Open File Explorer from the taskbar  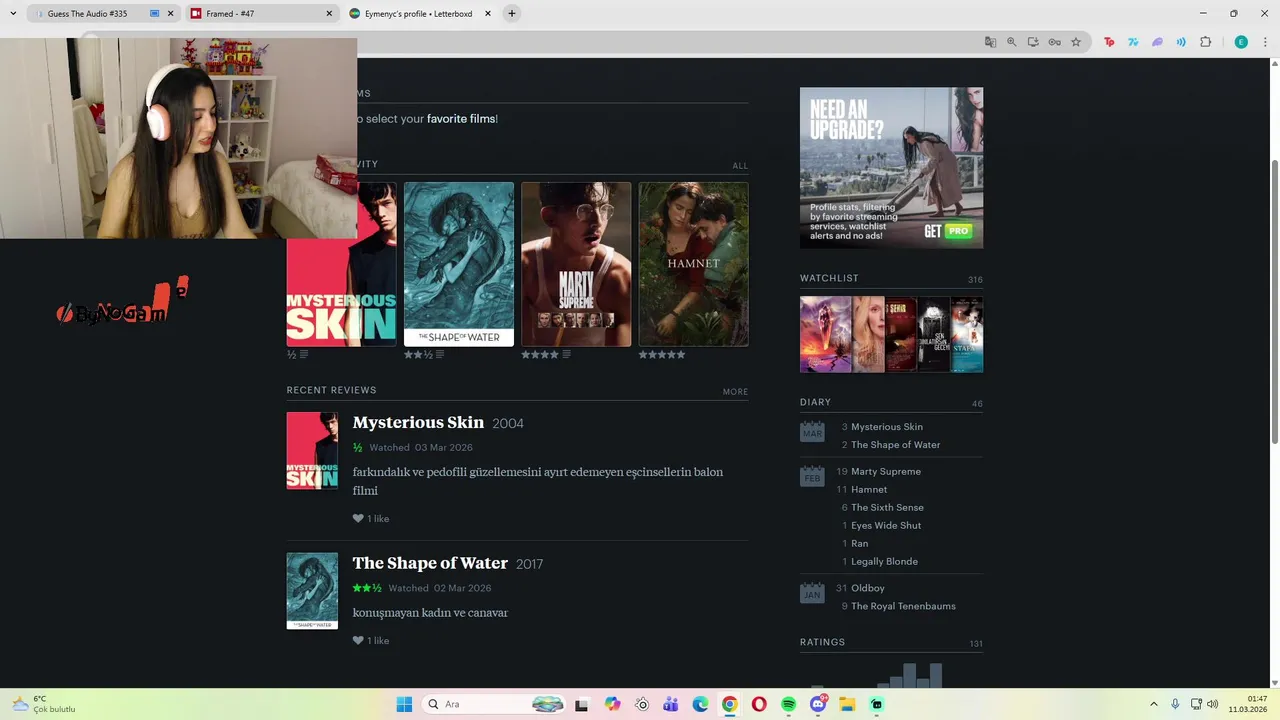847,704
